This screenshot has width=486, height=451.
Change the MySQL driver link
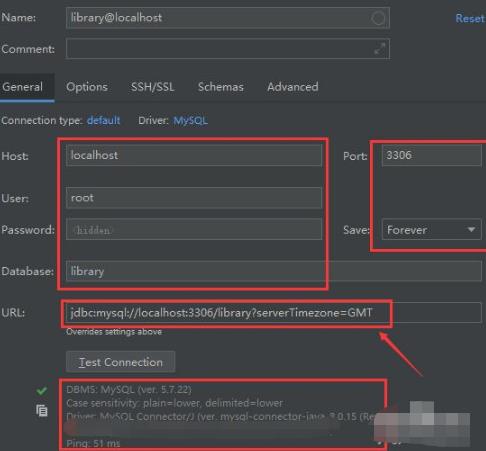[190, 120]
